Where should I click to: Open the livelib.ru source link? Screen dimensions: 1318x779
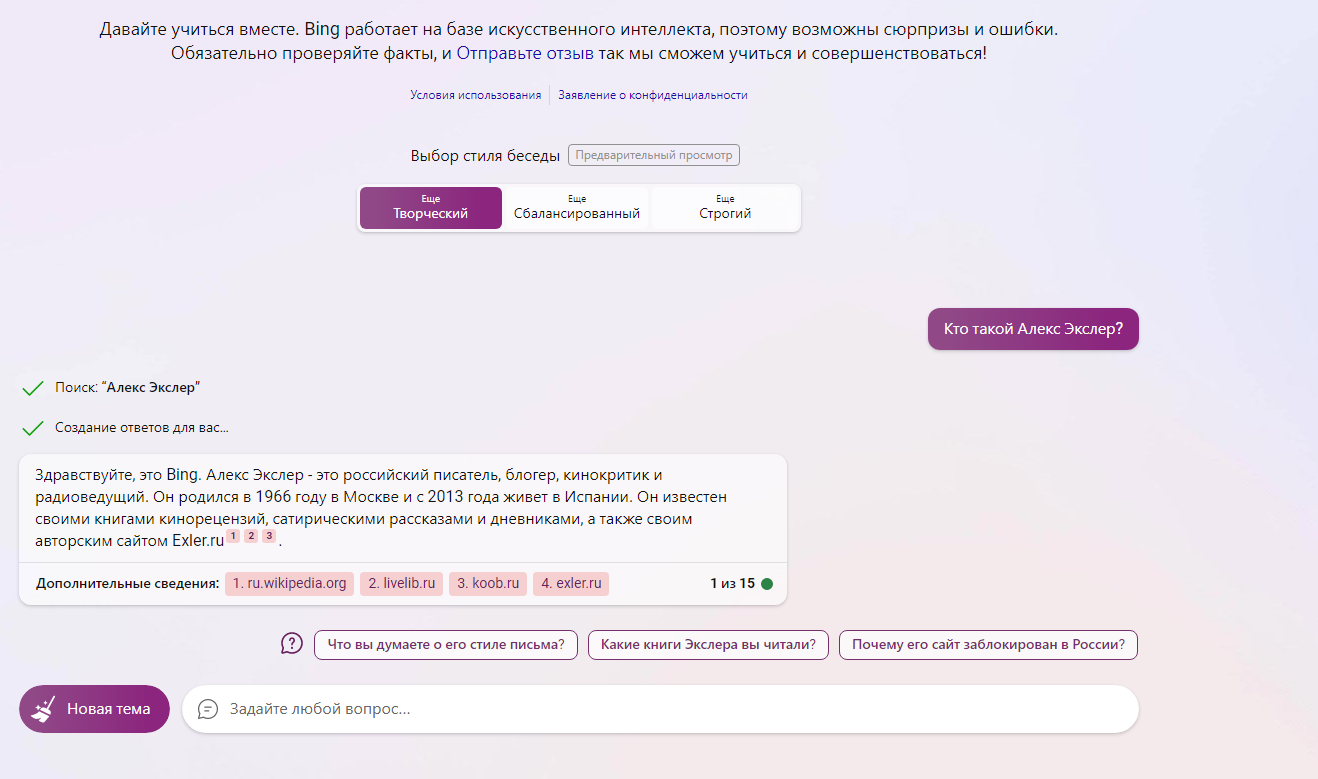pyautogui.click(x=401, y=584)
